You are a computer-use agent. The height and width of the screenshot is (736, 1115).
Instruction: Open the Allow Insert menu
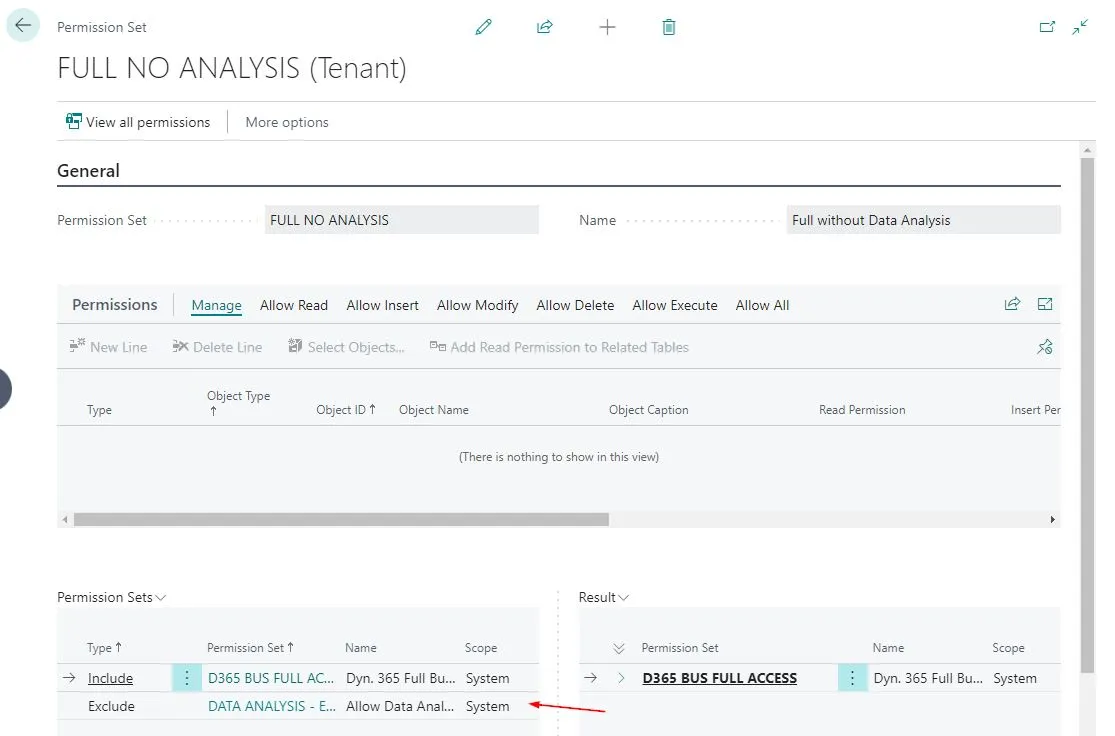point(382,305)
